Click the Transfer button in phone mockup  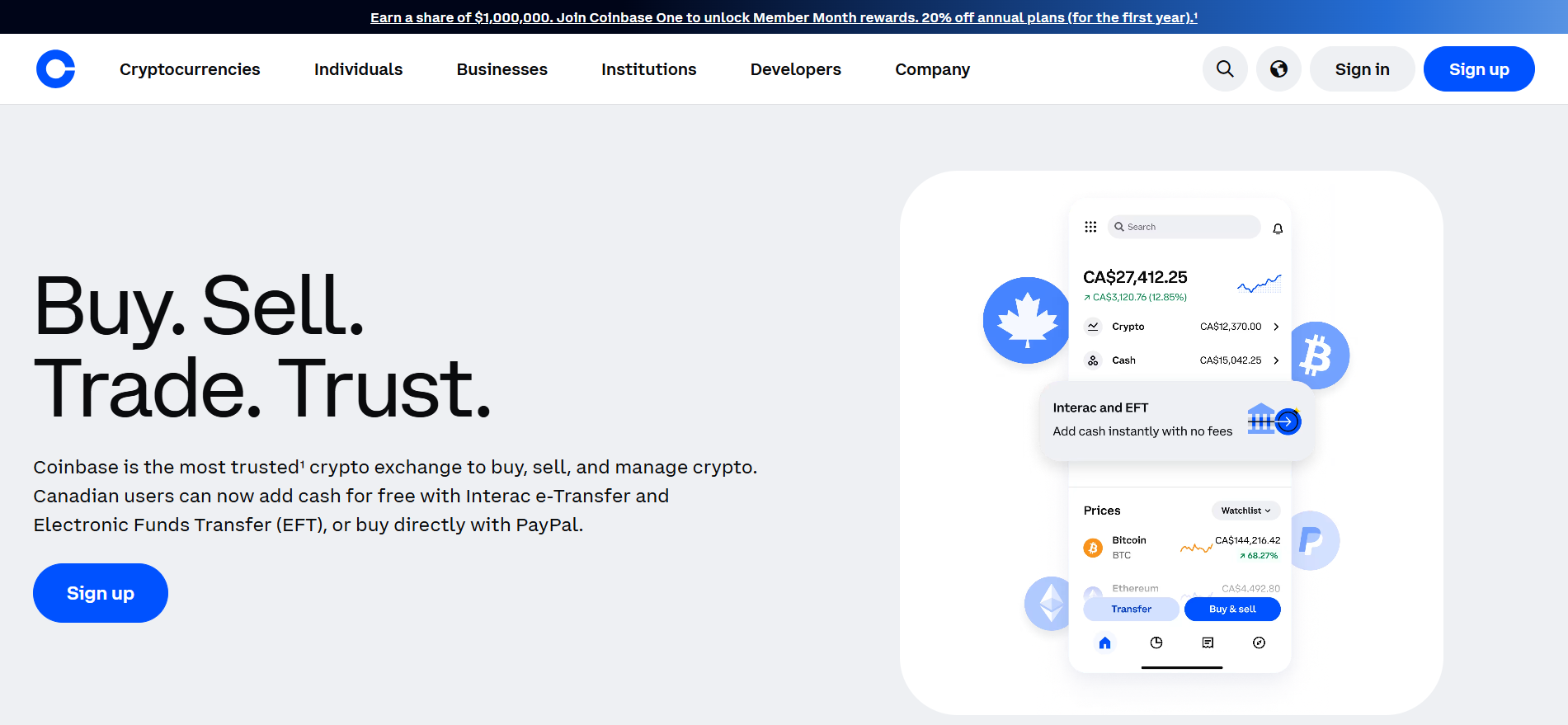(1131, 609)
